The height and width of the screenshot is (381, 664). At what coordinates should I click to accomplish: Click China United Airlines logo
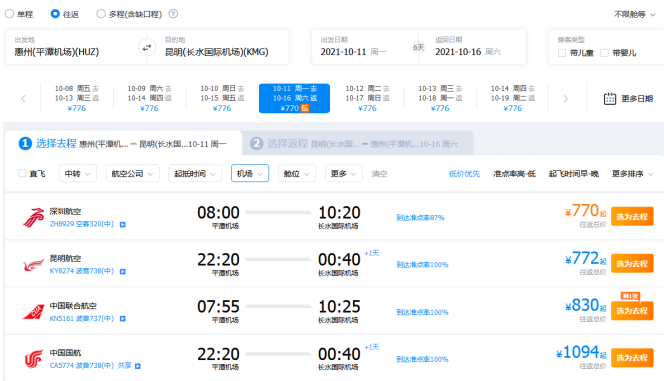point(33,312)
